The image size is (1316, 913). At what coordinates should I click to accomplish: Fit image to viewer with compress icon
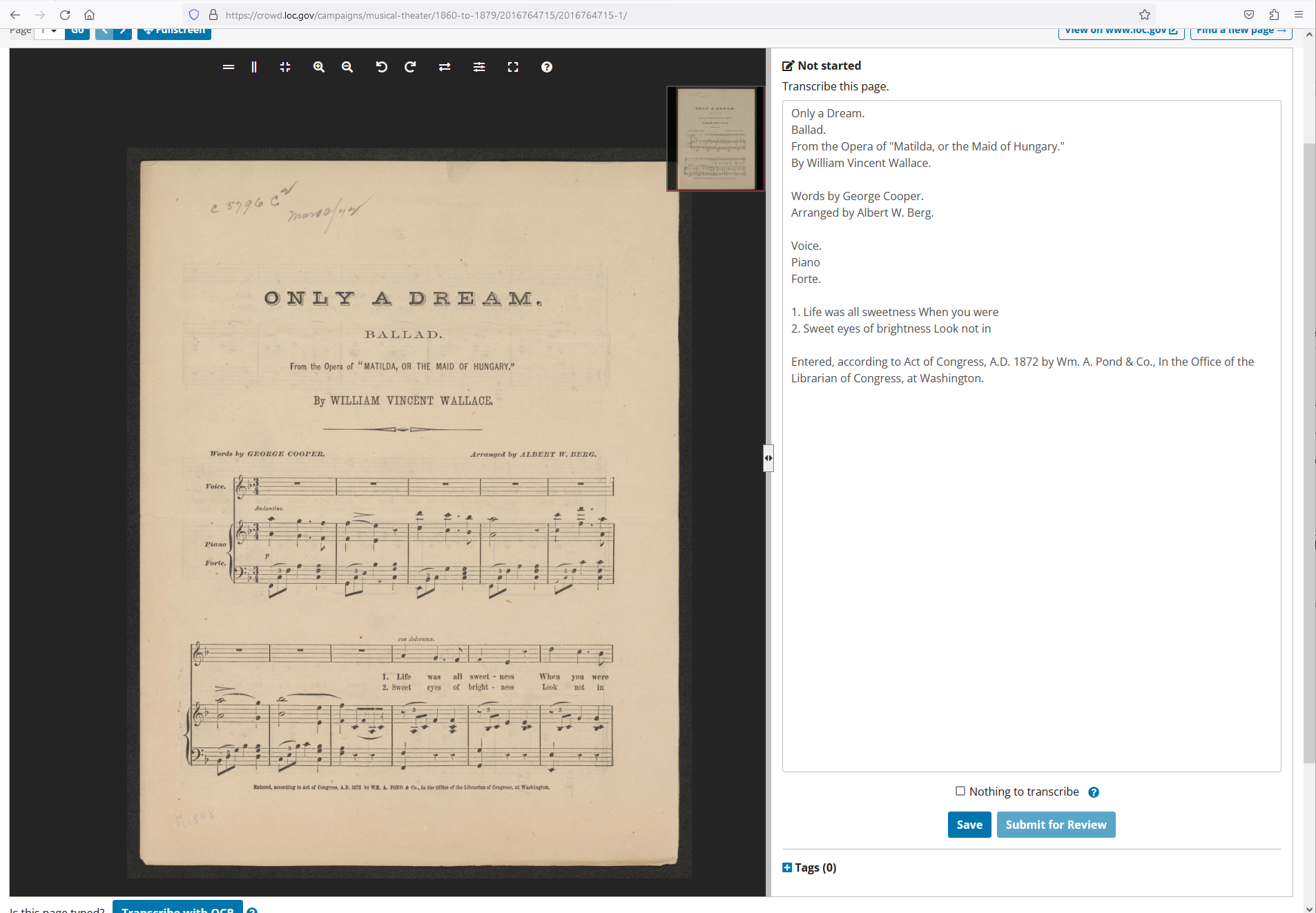click(285, 67)
